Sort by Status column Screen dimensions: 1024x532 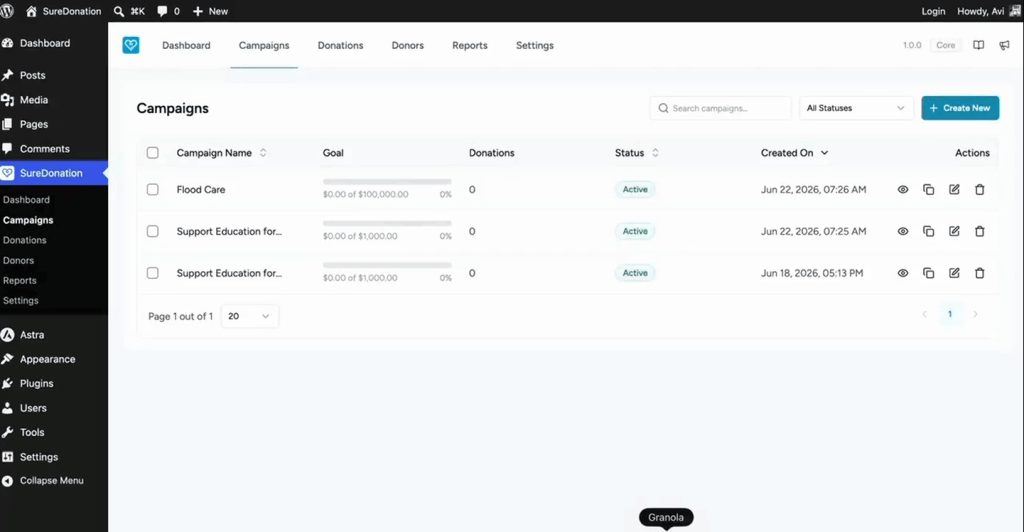point(637,153)
